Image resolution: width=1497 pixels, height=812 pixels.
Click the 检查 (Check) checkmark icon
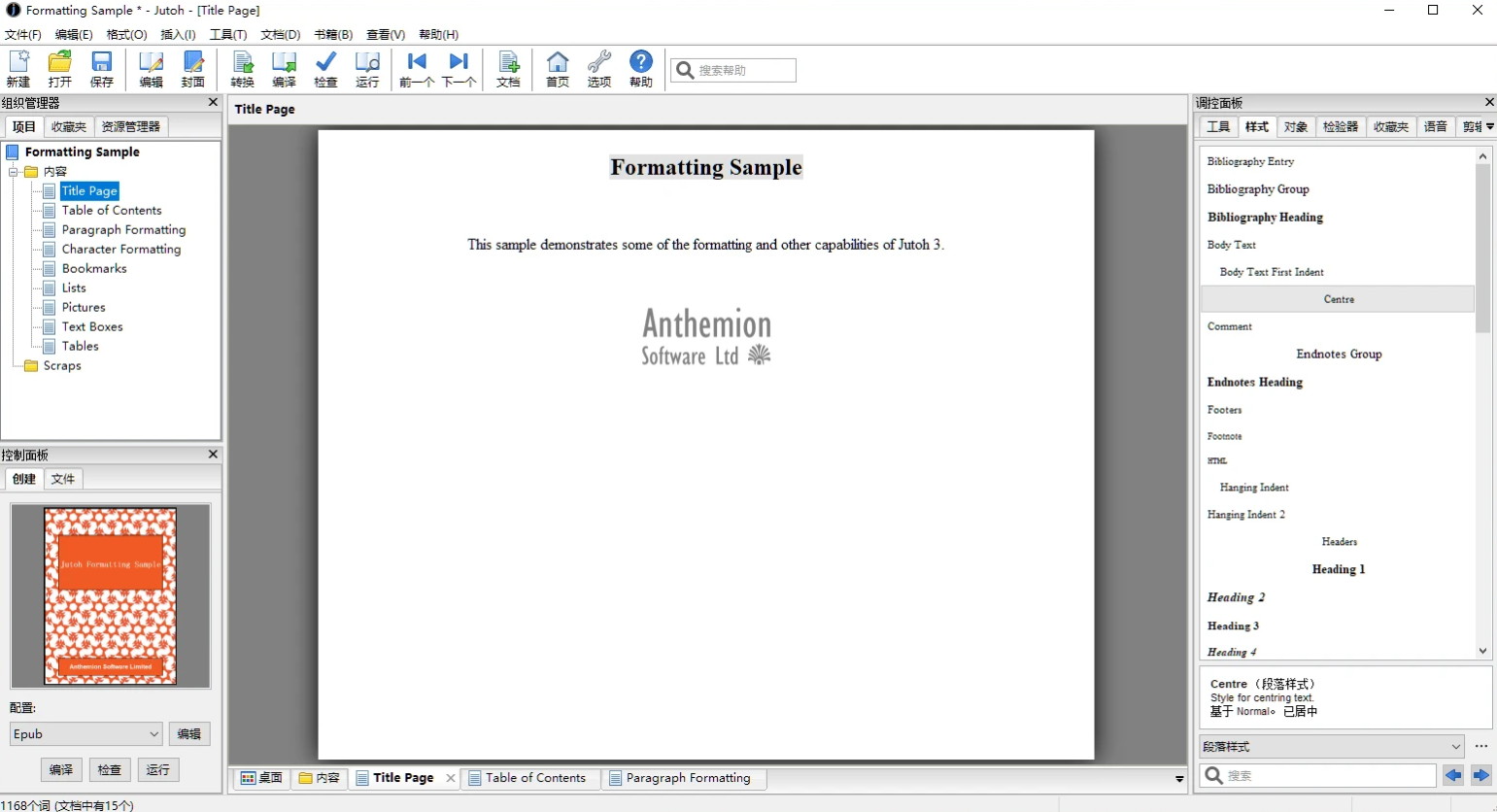coord(326,69)
